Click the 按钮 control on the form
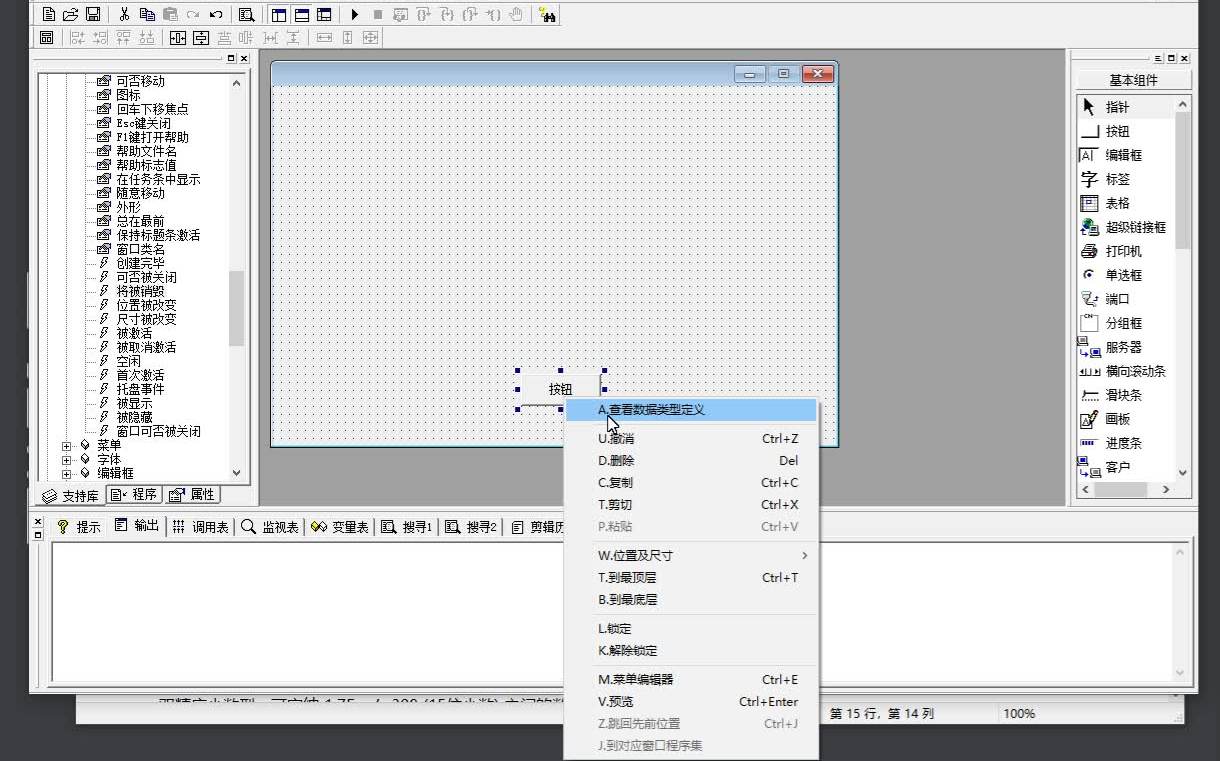1220x761 pixels. (x=560, y=388)
